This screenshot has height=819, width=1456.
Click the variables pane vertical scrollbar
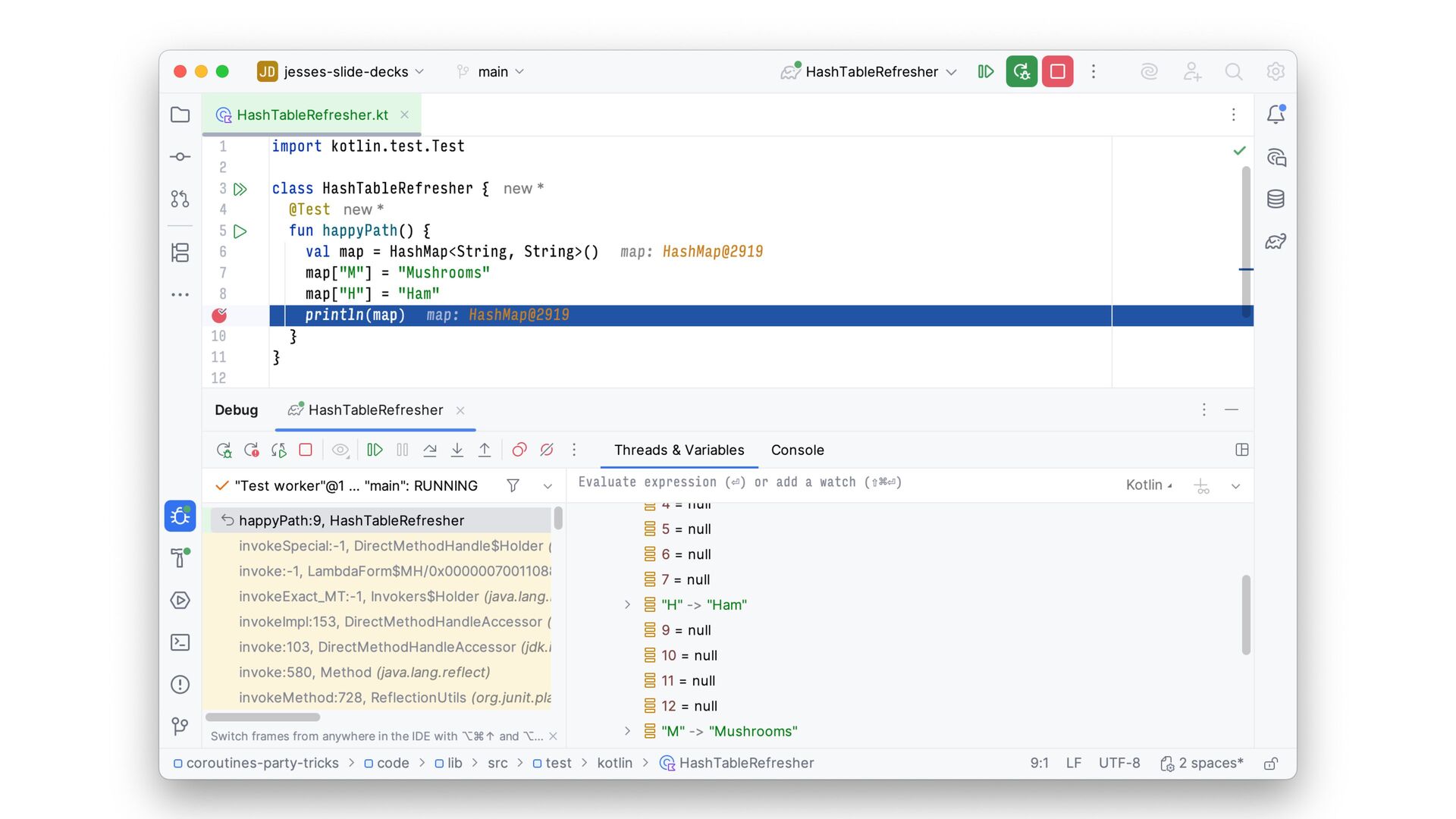tap(1246, 614)
